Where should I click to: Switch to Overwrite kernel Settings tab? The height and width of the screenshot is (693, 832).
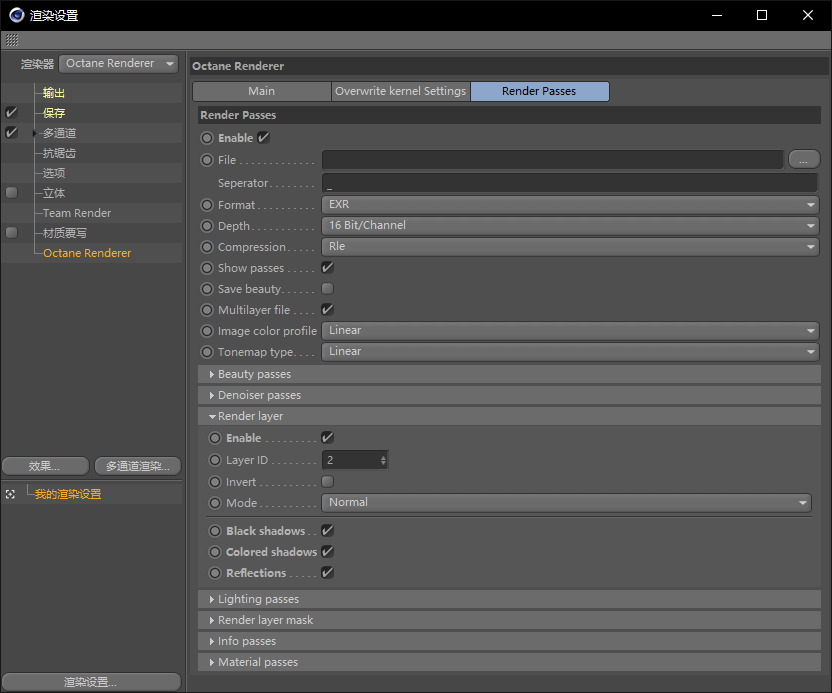[x=401, y=91]
